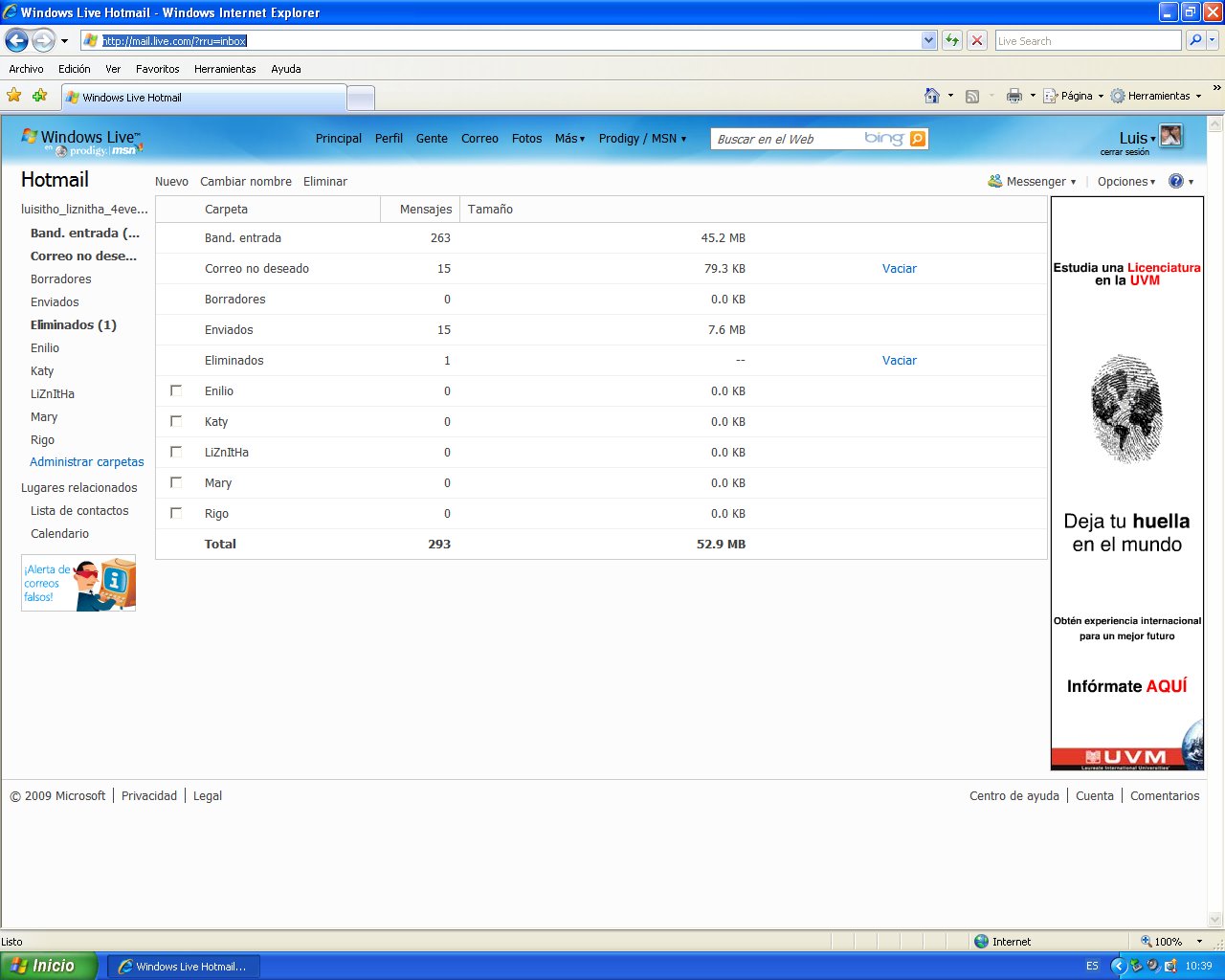
Task: Click the Home page icon
Action: pos(932,96)
